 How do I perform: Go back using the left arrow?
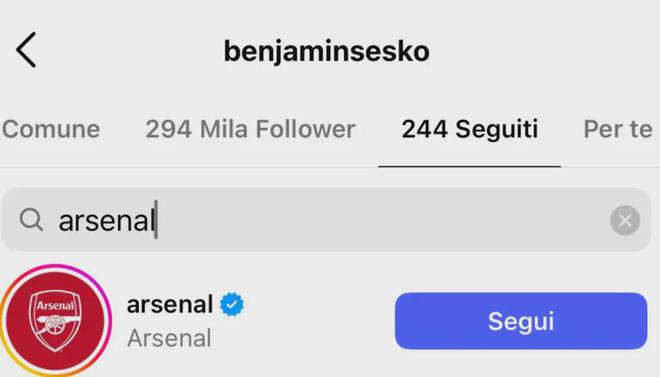click(26, 50)
